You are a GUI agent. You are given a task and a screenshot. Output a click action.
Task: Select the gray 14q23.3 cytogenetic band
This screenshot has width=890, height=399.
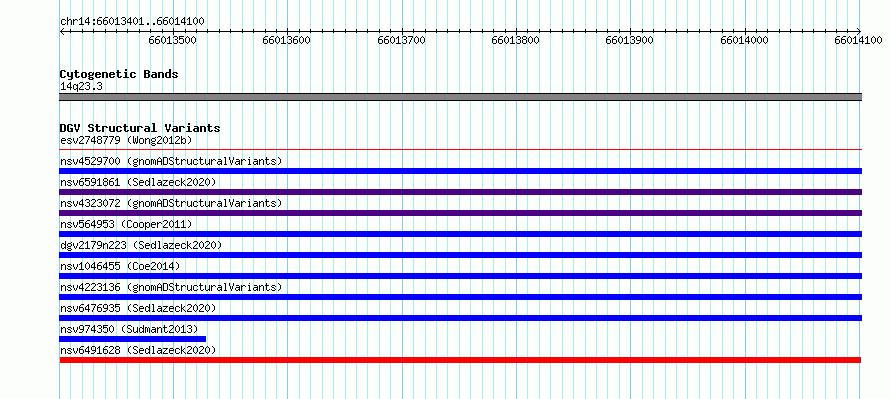(460, 97)
